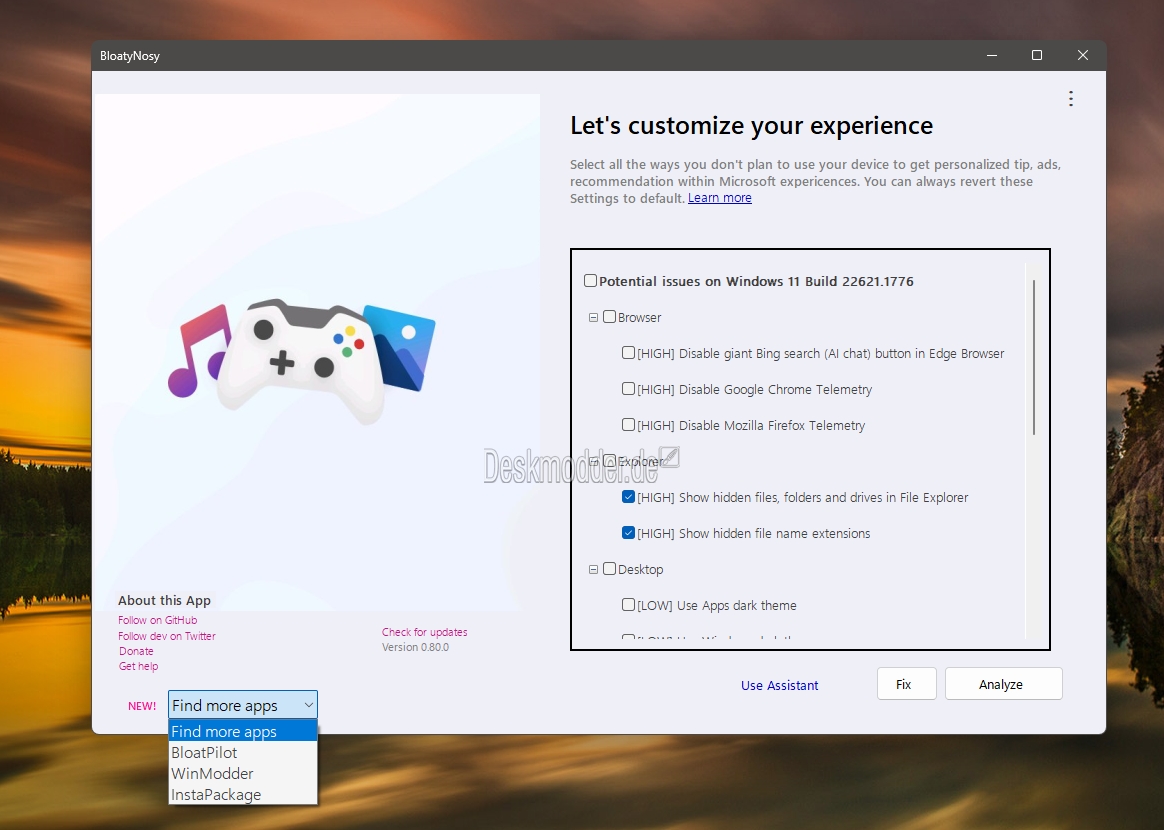Collapse the Browser tree node
1164x830 pixels.
593,318
